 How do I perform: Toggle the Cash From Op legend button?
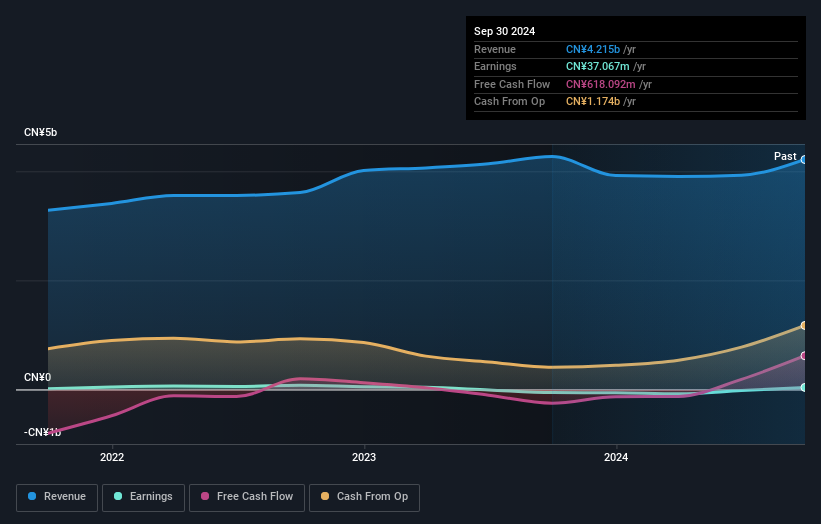364,497
